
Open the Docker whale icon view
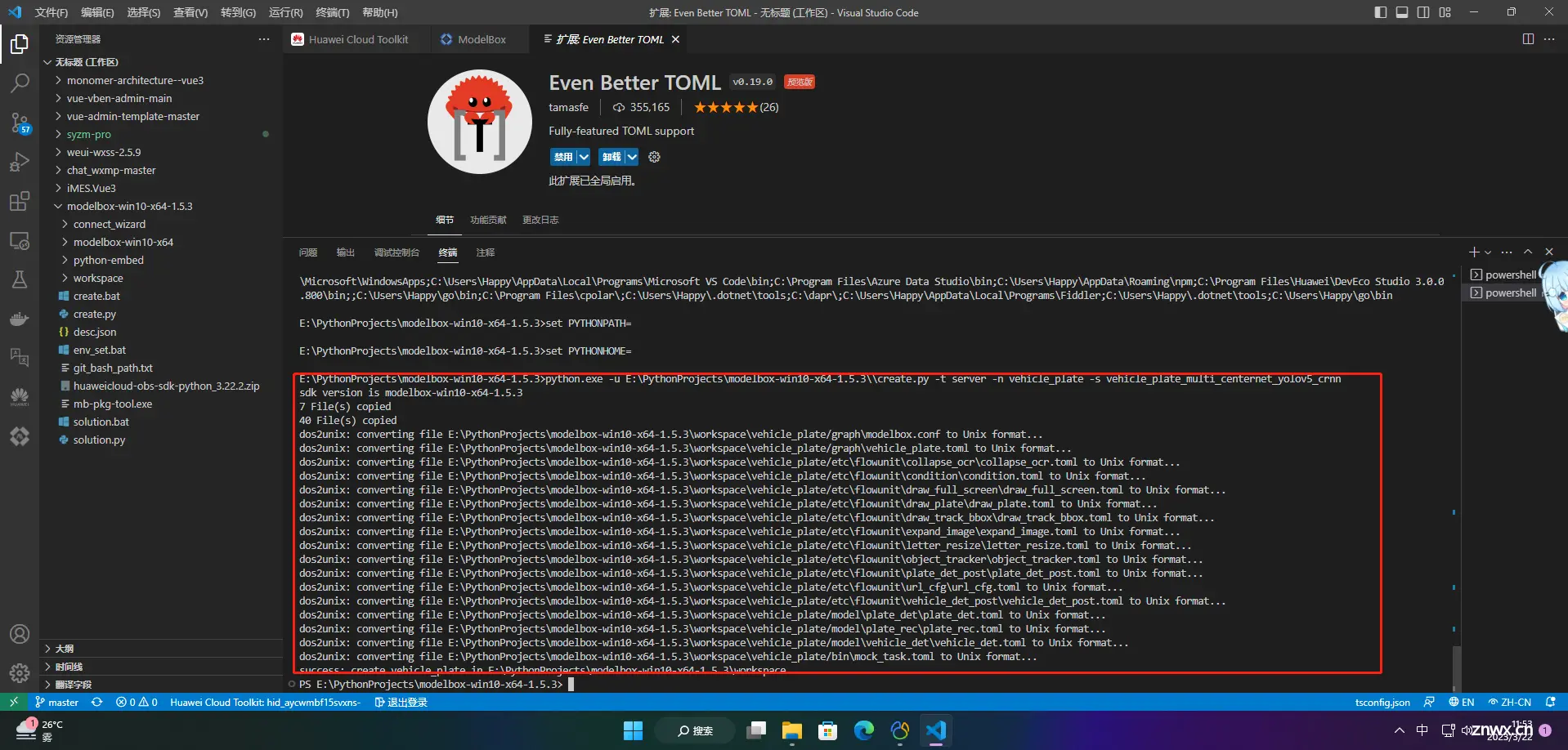pyautogui.click(x=20, y=319)
